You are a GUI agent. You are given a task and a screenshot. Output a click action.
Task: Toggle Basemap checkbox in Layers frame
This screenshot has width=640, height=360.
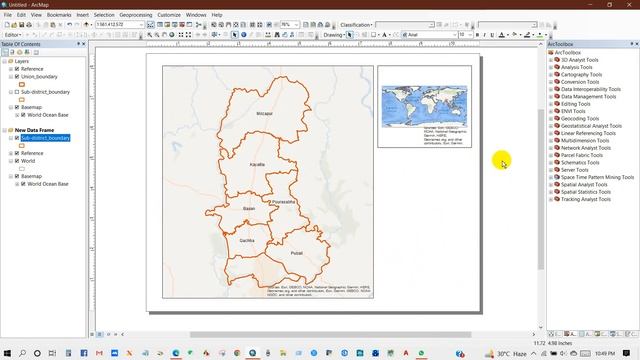(17, 107)
